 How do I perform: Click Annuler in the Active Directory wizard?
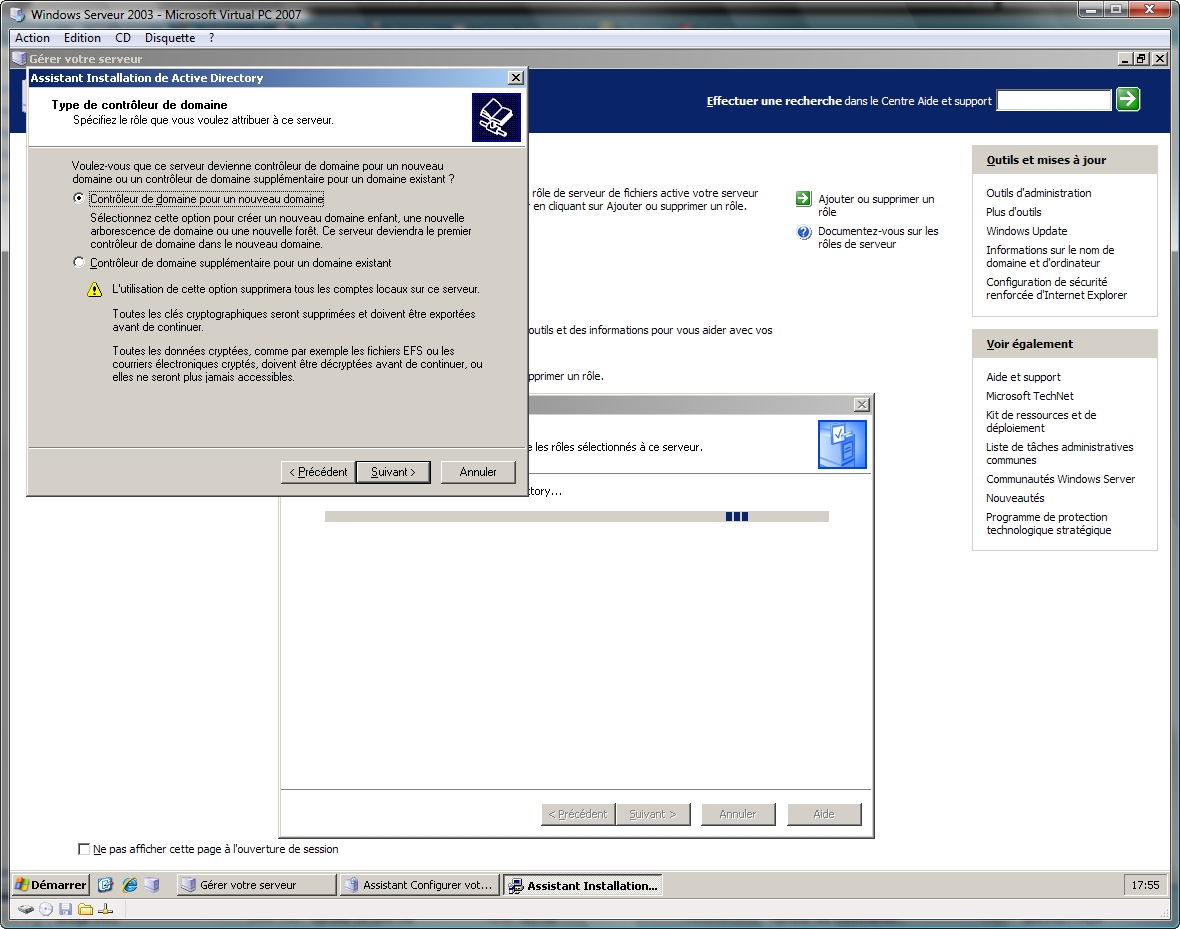pyautogui.click(x=478, y=472)
